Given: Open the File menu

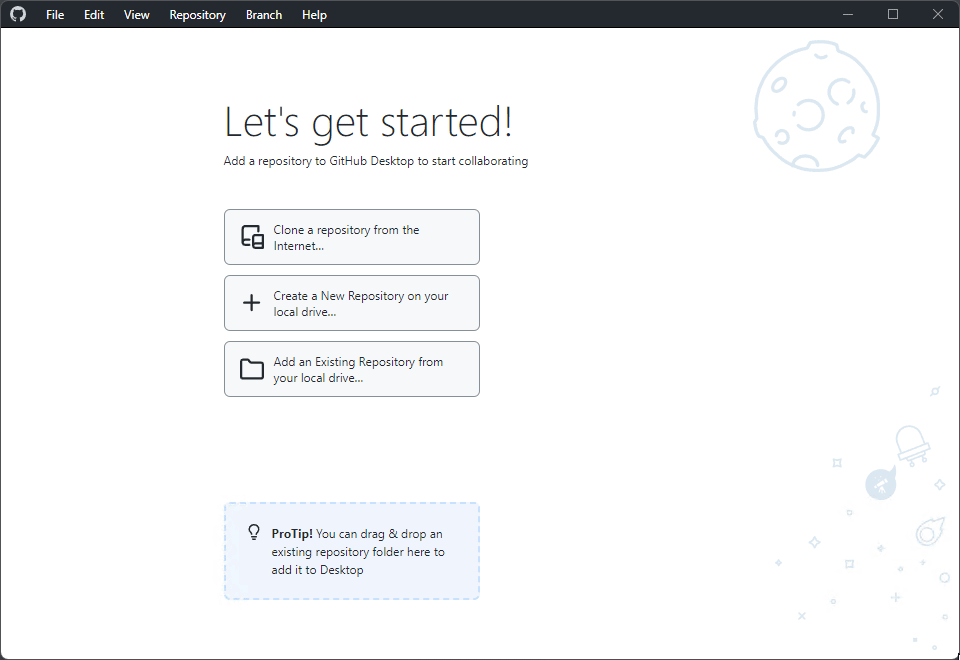Looking at the screenshot, I should (x=55, y=14).
